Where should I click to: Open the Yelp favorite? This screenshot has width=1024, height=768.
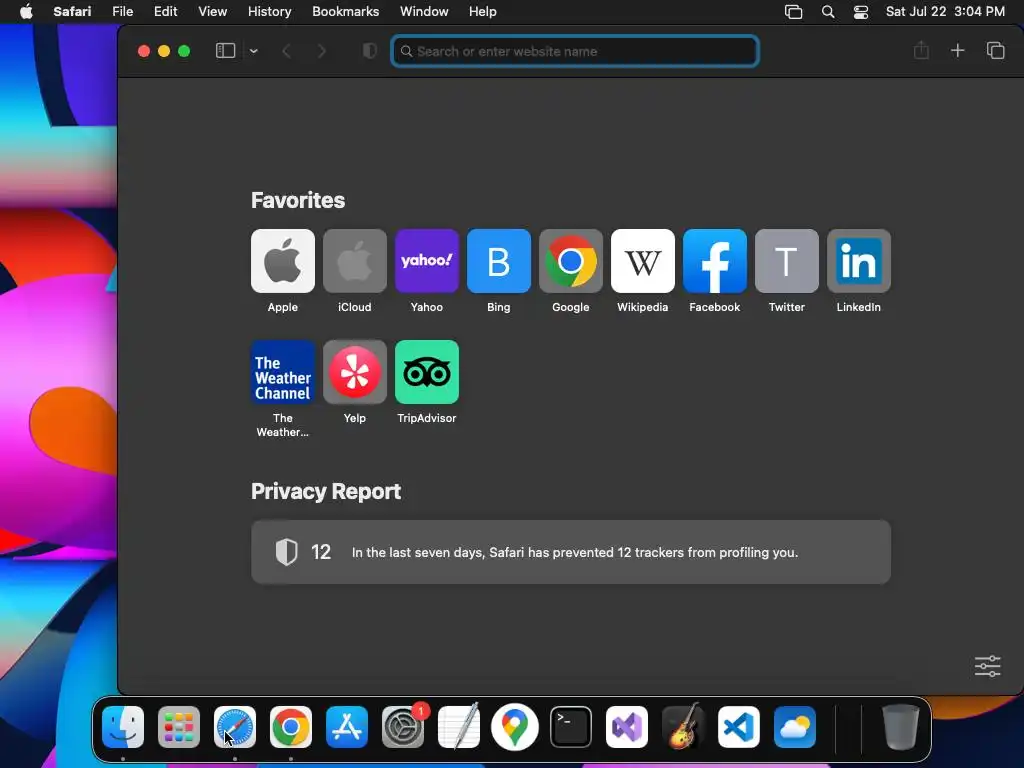pyautogui.click(x=355, y=372)
